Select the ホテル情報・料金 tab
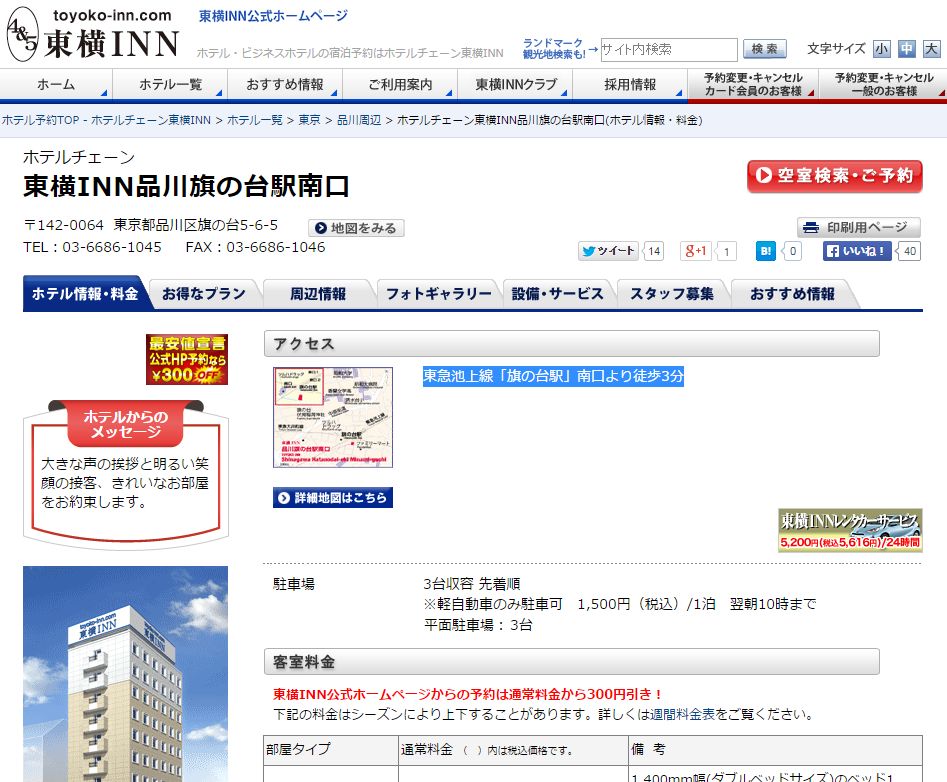Viewport: 947px width, 782px height. pos(85,293)
